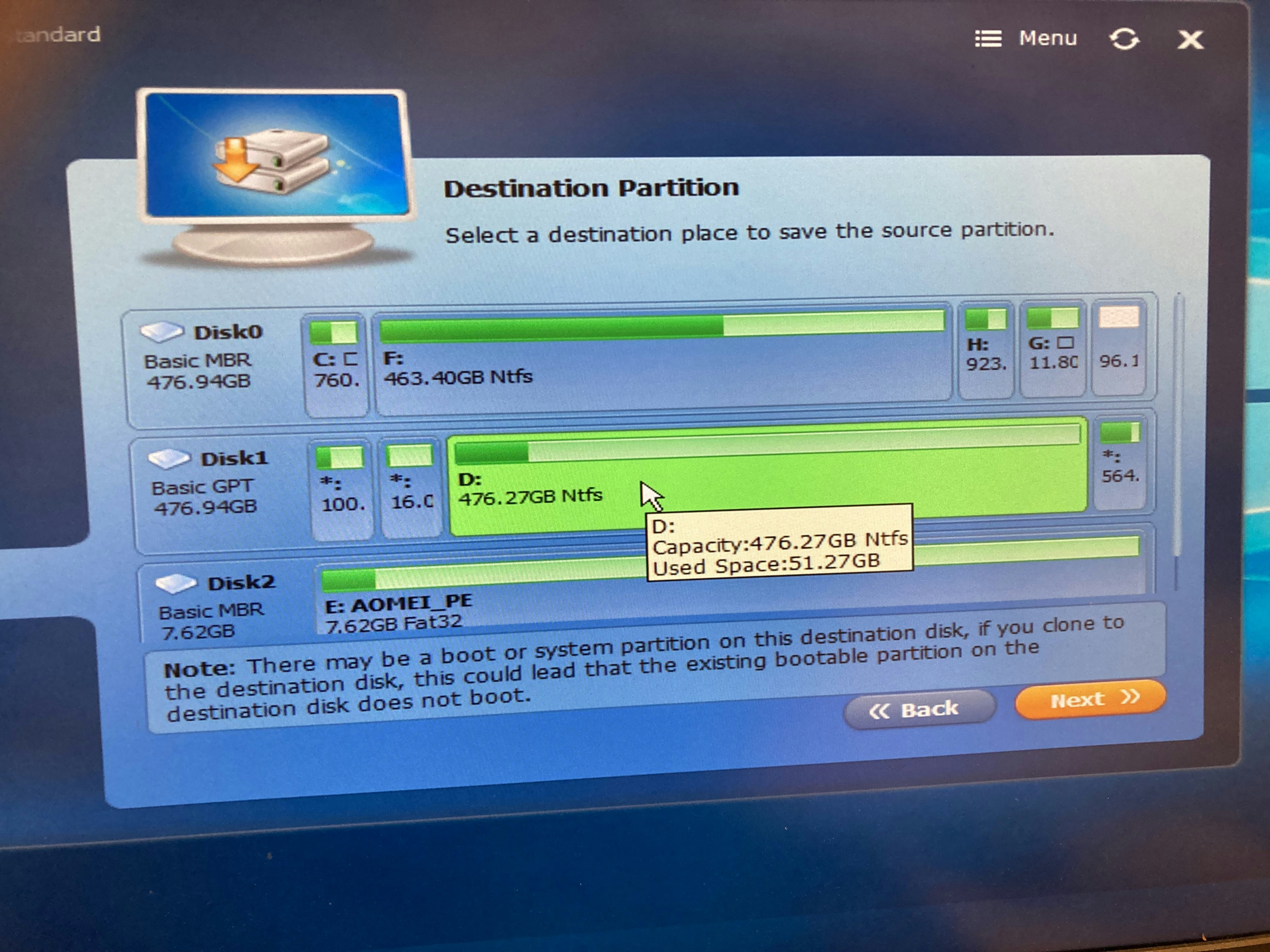The width and height of the screenshot is (1270, 952).
Task: Close the AOMEI window with X
Action: click(x=1190, y=40)
